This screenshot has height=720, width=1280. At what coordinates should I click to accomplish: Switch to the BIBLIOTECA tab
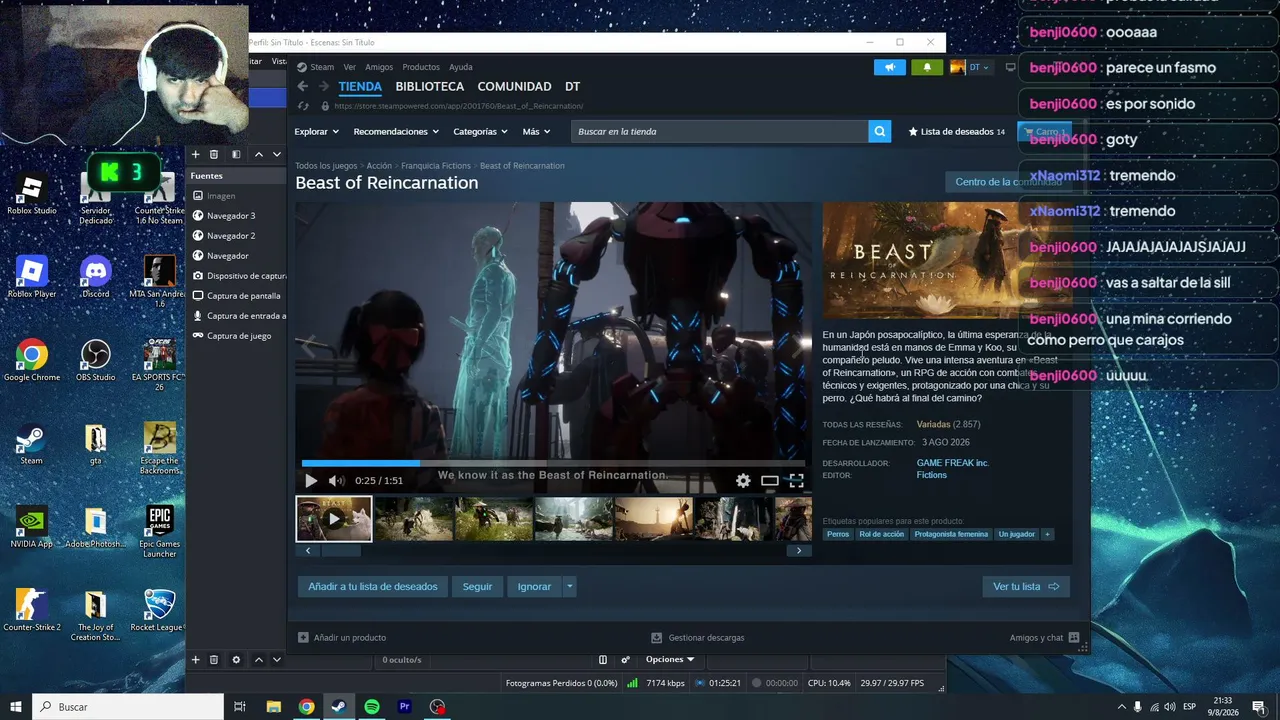click(x=430, y=87)
